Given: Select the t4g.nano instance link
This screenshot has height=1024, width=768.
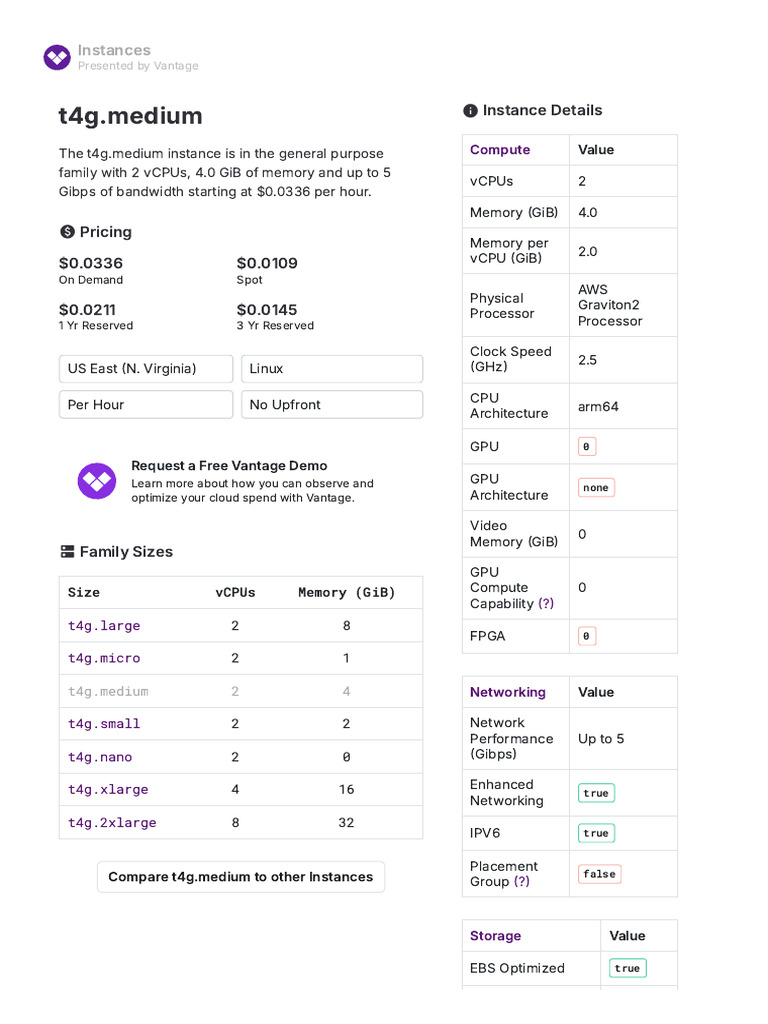Looking at the screenshot, I should tap(100, 757).
